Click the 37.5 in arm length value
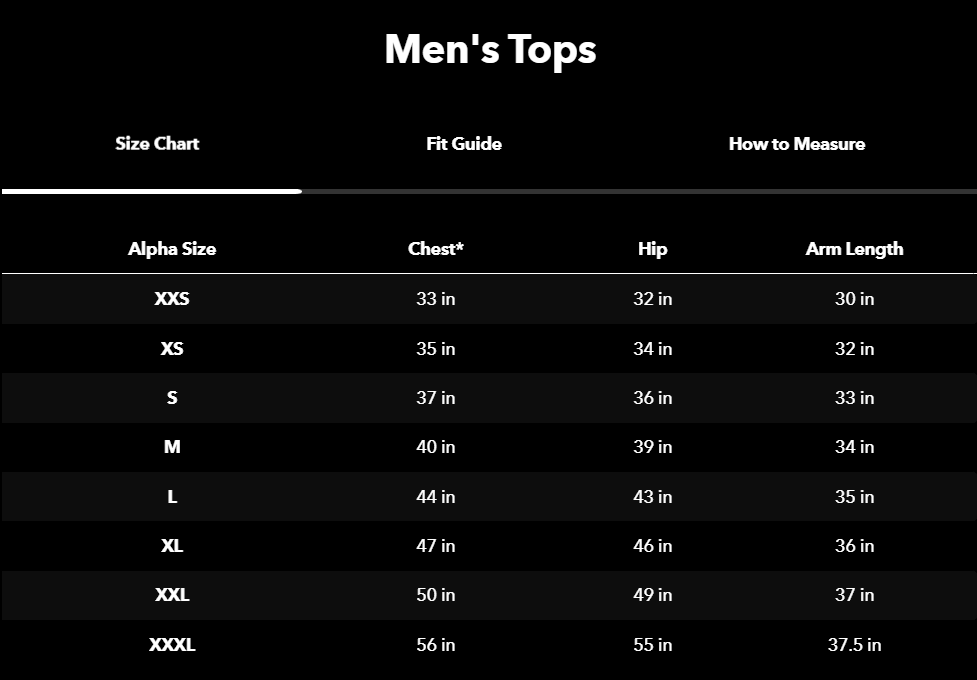The height and width of the screenshot is (680, 977). (854, 645)
